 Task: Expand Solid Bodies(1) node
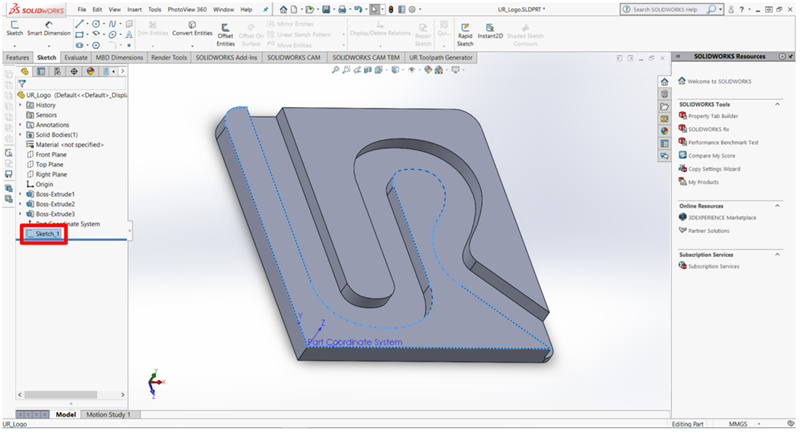click(x=20, y=135)
